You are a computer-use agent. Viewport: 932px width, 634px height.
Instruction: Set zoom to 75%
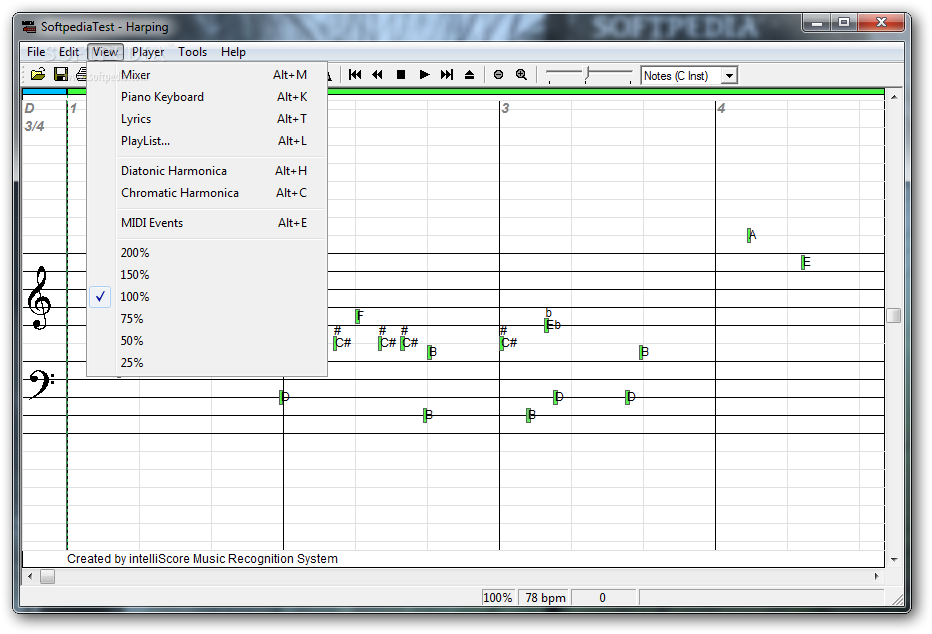(x=207, y=318)
